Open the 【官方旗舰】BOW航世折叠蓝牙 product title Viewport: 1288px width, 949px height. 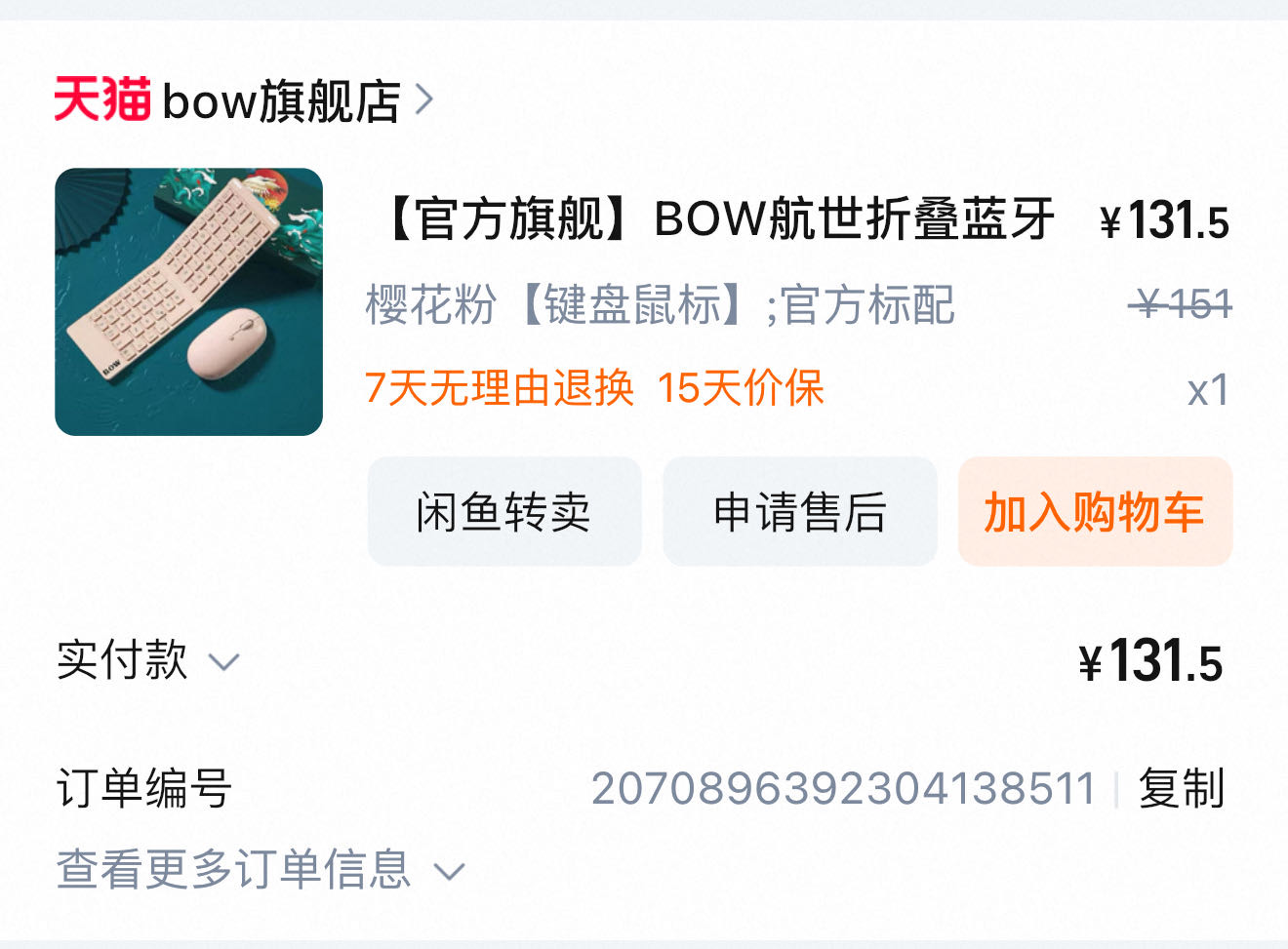pyautogui.click(x=715, y=218)
